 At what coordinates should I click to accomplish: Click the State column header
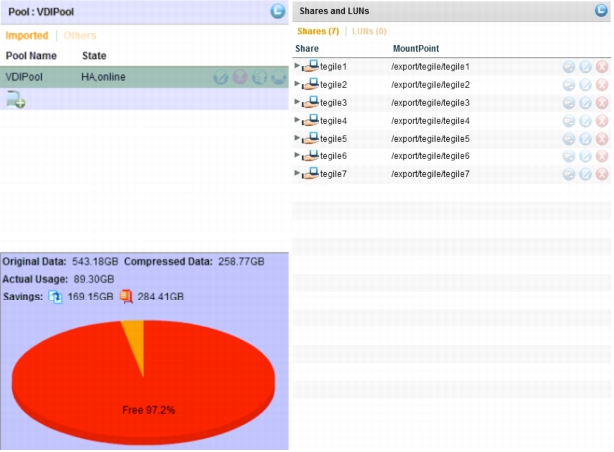pos(94,56)
